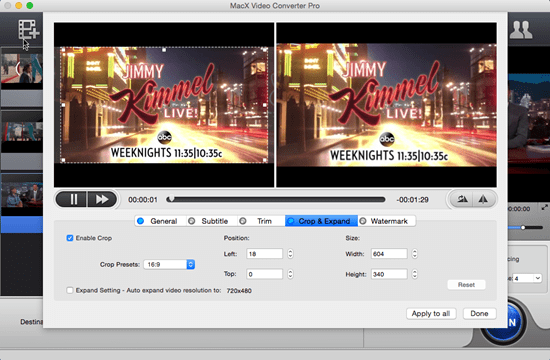Screen dimensions: 550x360
Task: Click the expand arrows icon in main window
Action: (544, 207)
